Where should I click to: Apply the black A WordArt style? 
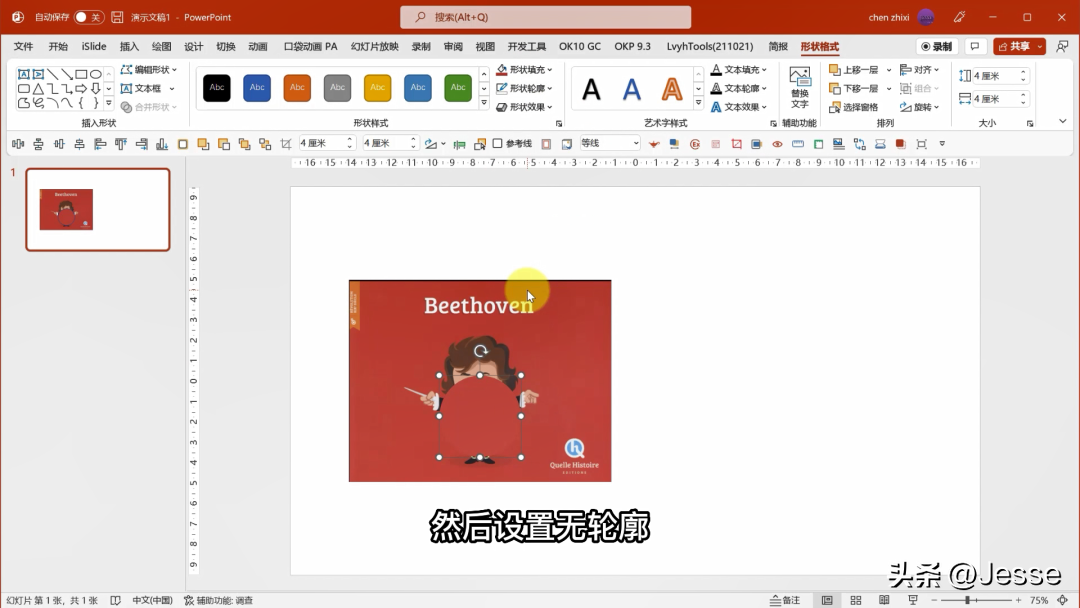coord(591,89)
